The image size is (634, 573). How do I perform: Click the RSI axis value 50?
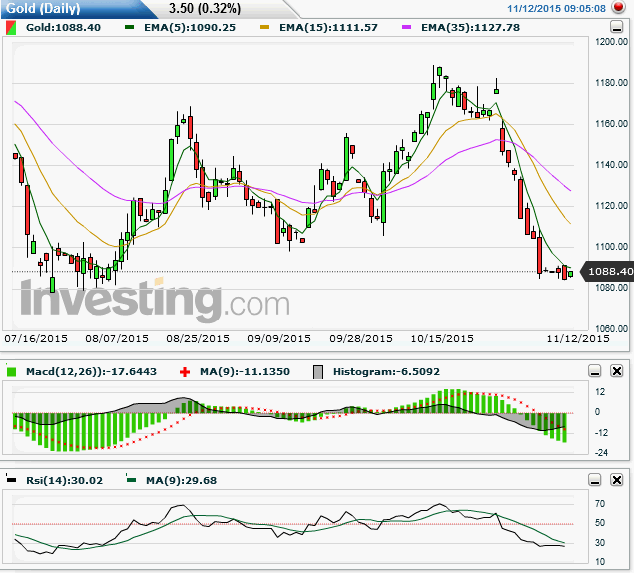click(600, 522)
